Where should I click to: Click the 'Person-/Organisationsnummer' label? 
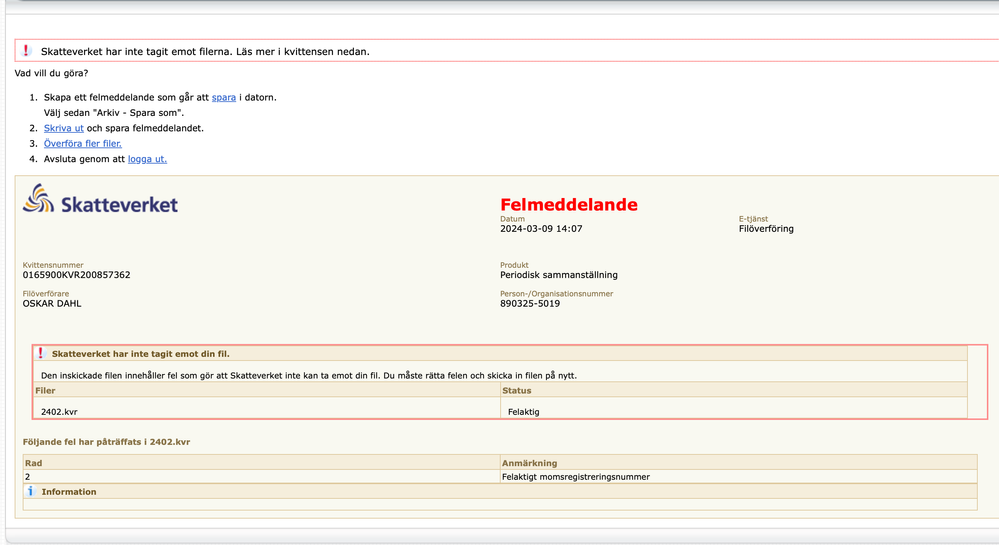tap(557, 294)
